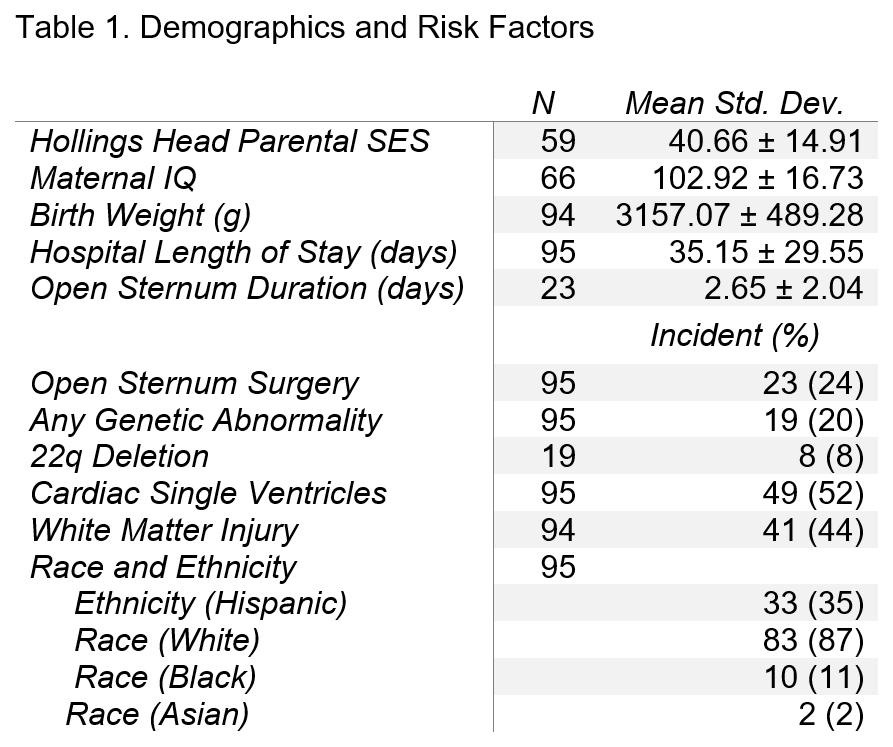The image size is (893, 747).
Task: Click the "Incident (%)" subheader
Action: click(x=735, y=336)
